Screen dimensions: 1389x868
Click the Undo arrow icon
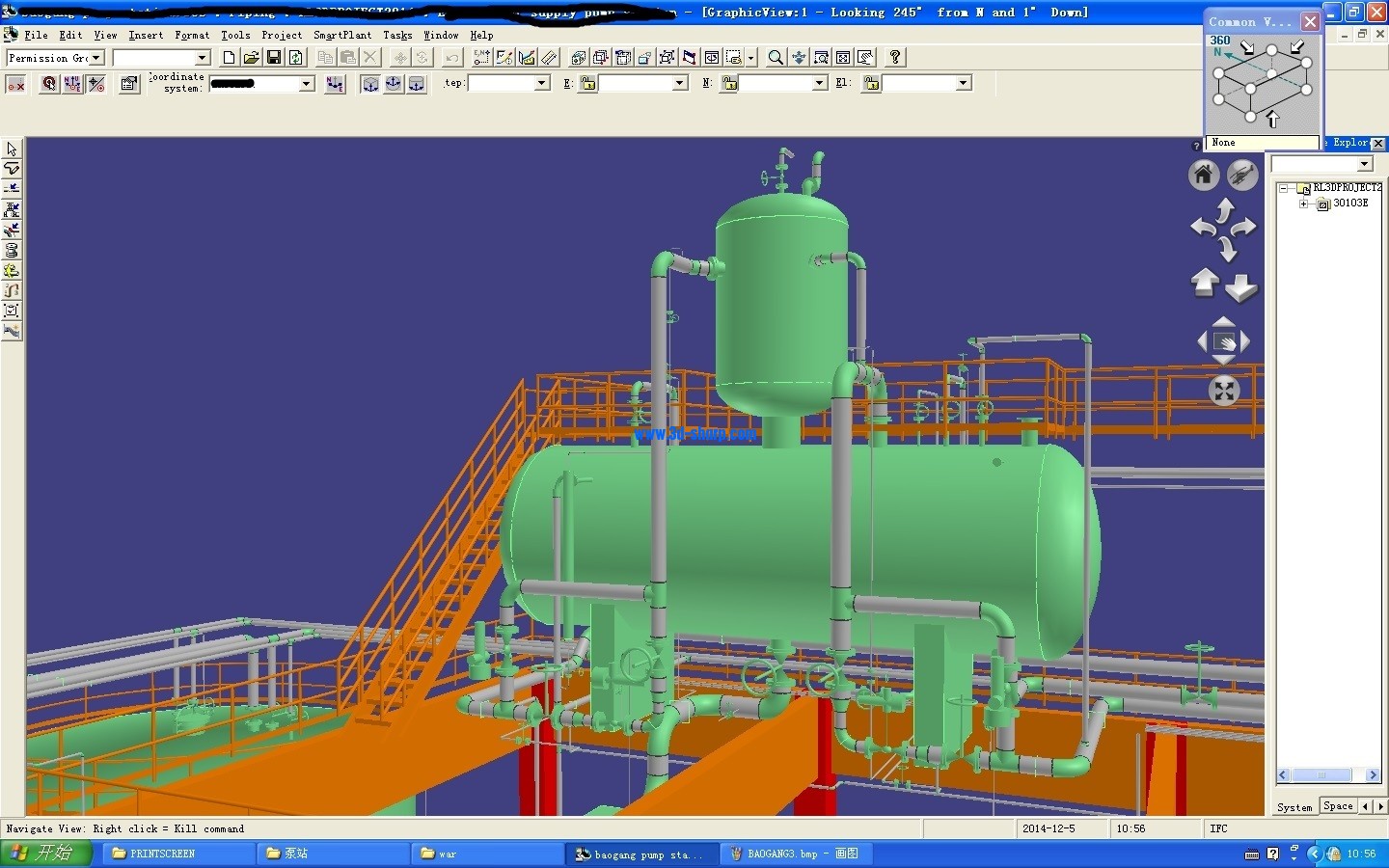[453, 58]
